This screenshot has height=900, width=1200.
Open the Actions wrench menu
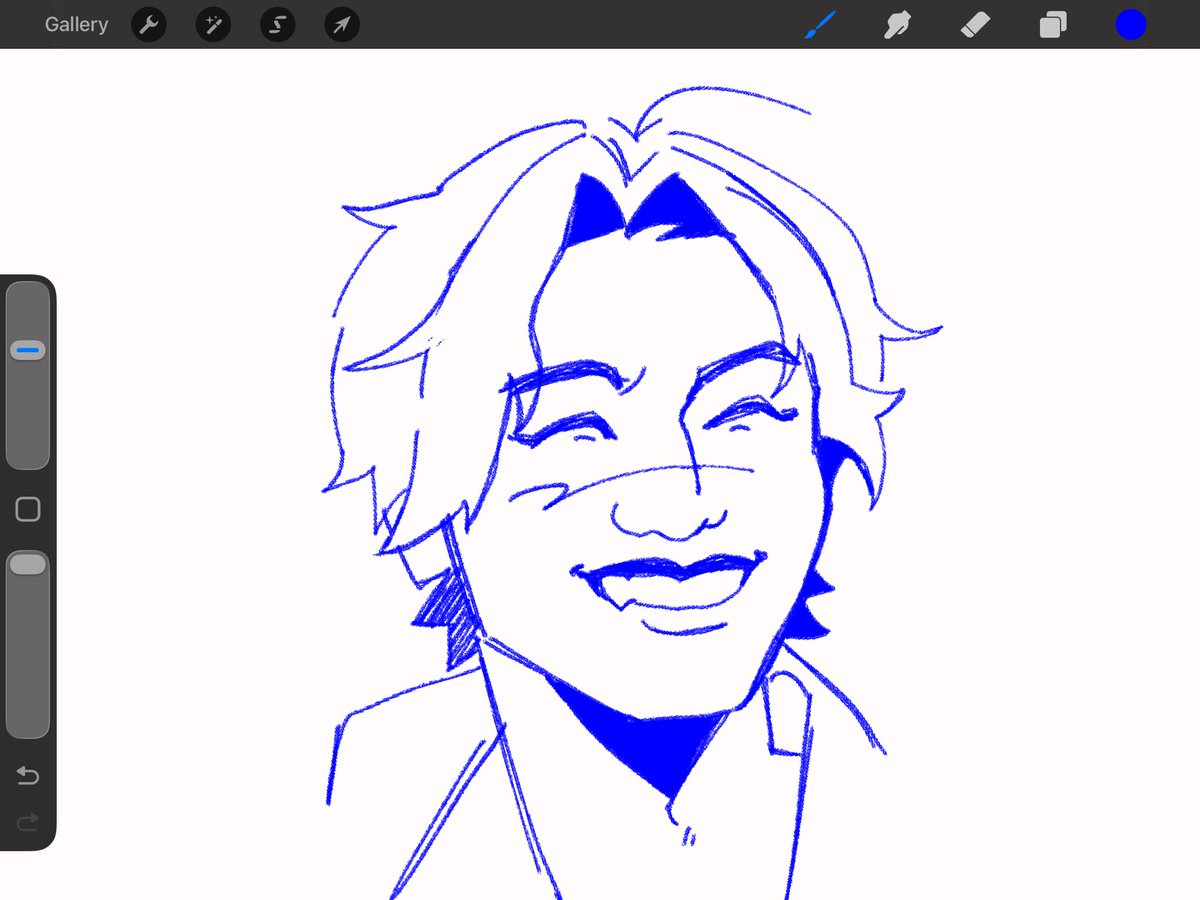pos(149,24)
